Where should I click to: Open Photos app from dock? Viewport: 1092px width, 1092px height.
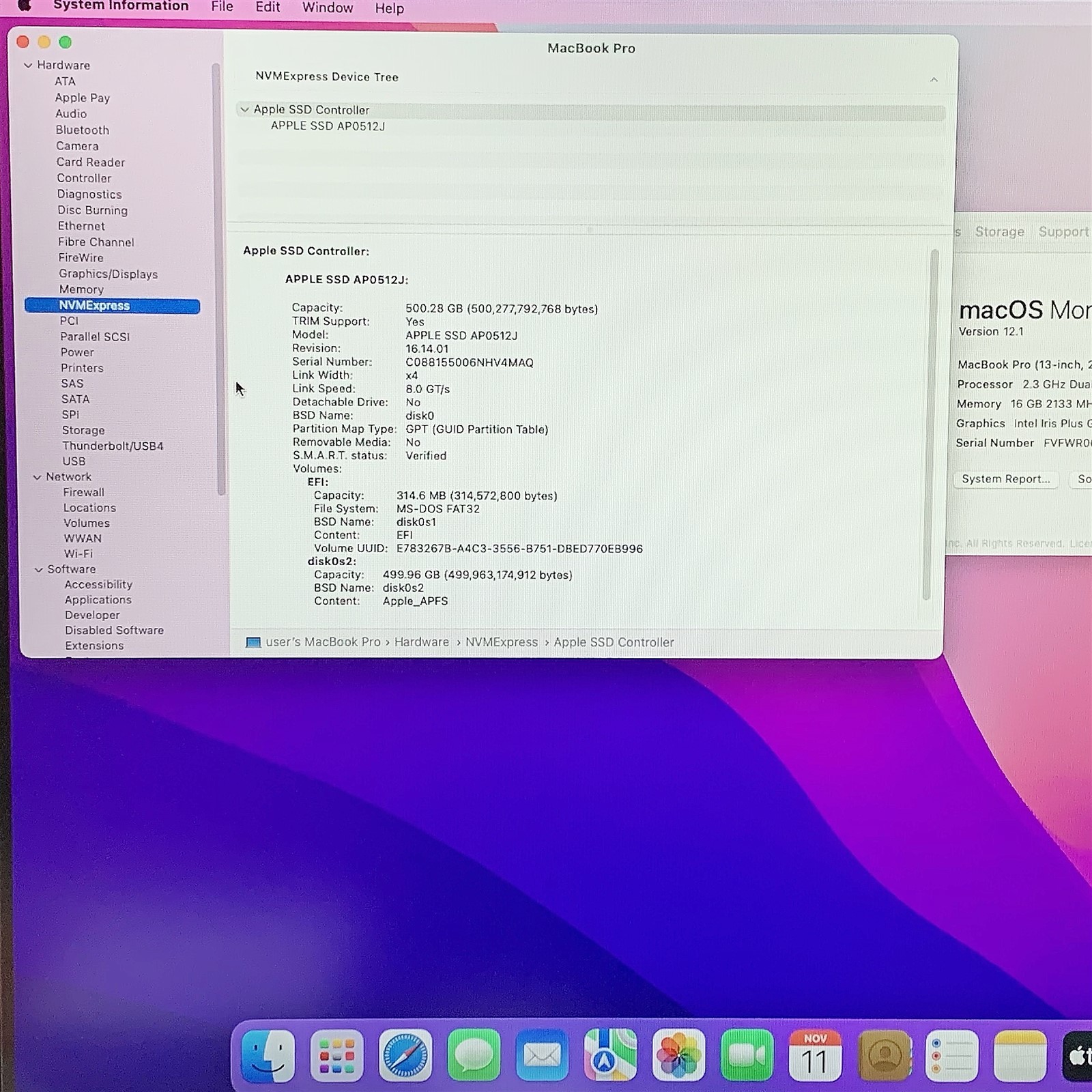[678, 1056]
